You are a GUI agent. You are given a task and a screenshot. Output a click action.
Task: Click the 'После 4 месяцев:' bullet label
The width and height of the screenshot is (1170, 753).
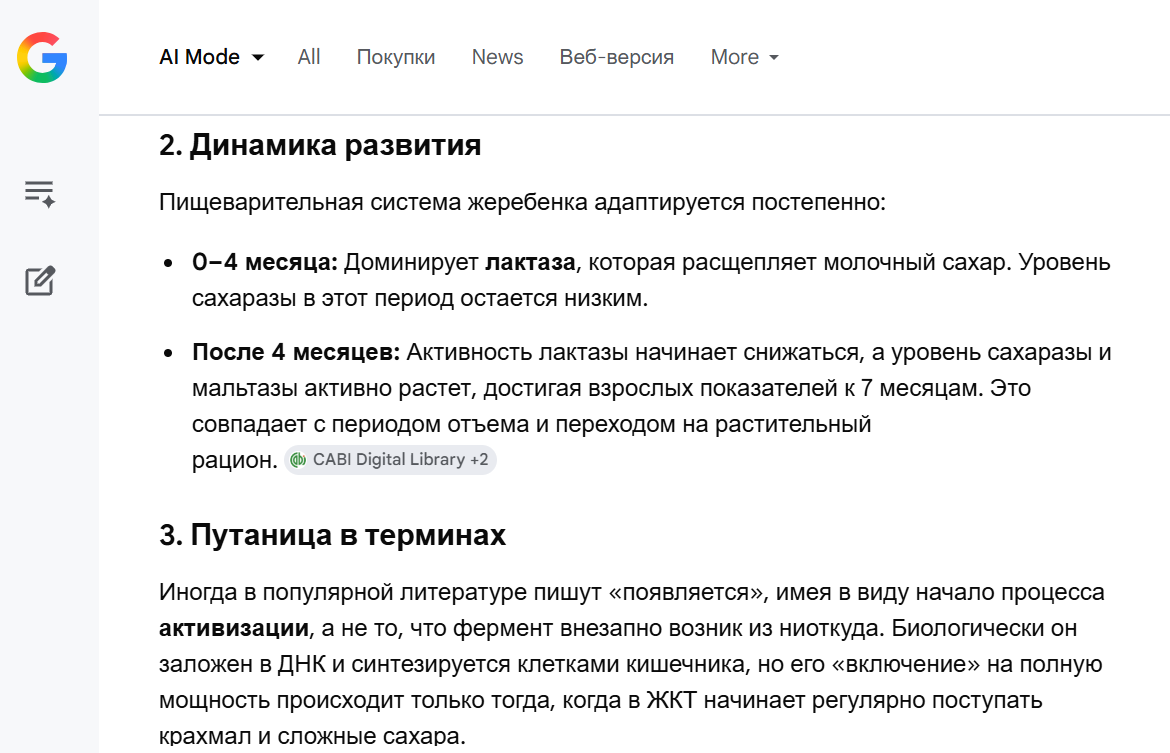(296, 353)
